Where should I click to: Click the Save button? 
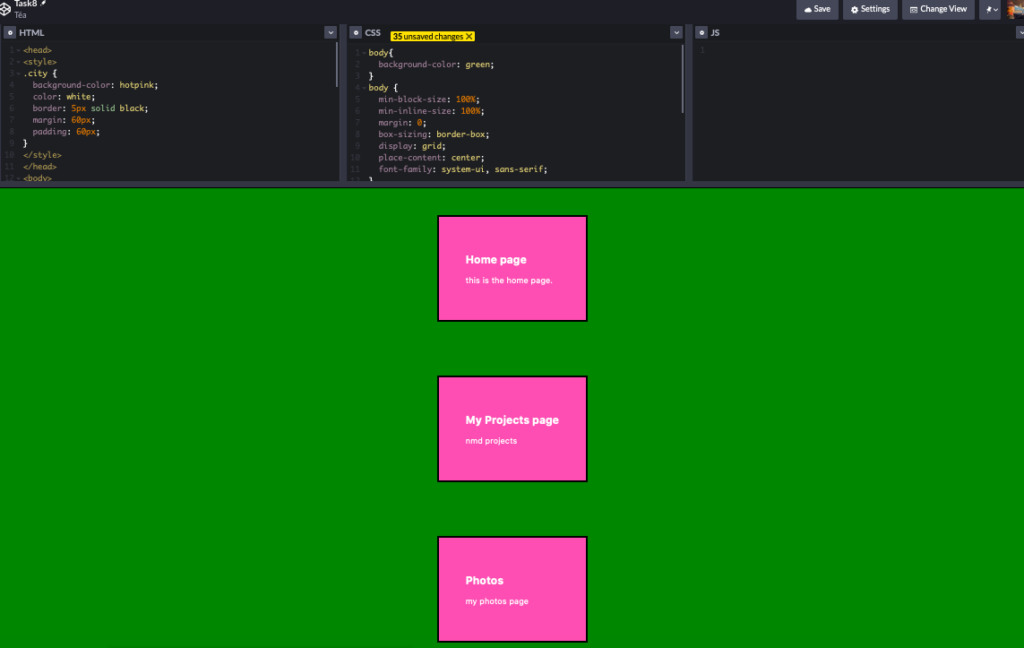click(x=817, y=9)
